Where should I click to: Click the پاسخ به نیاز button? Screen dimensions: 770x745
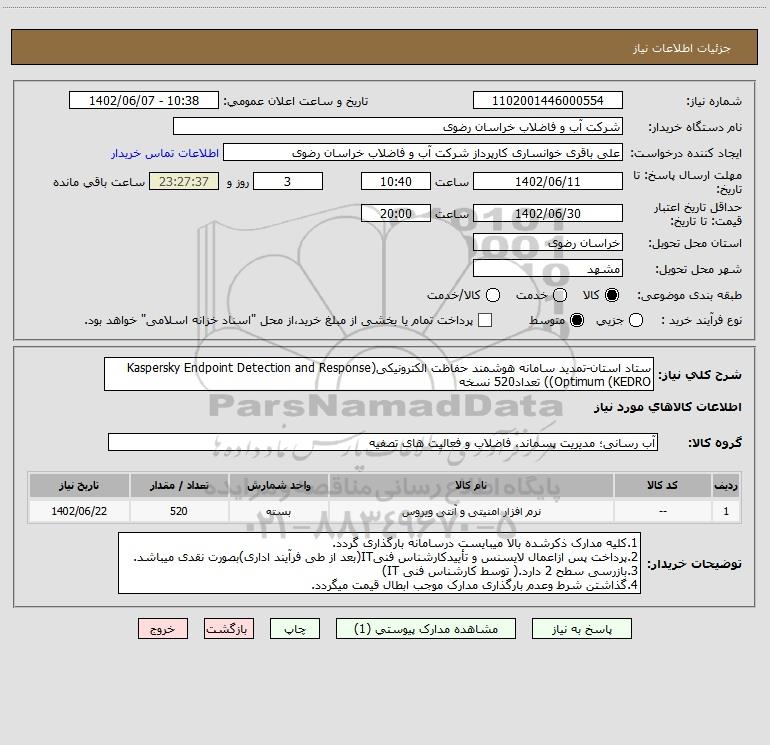pyautogui.click(x=582, y=629)
